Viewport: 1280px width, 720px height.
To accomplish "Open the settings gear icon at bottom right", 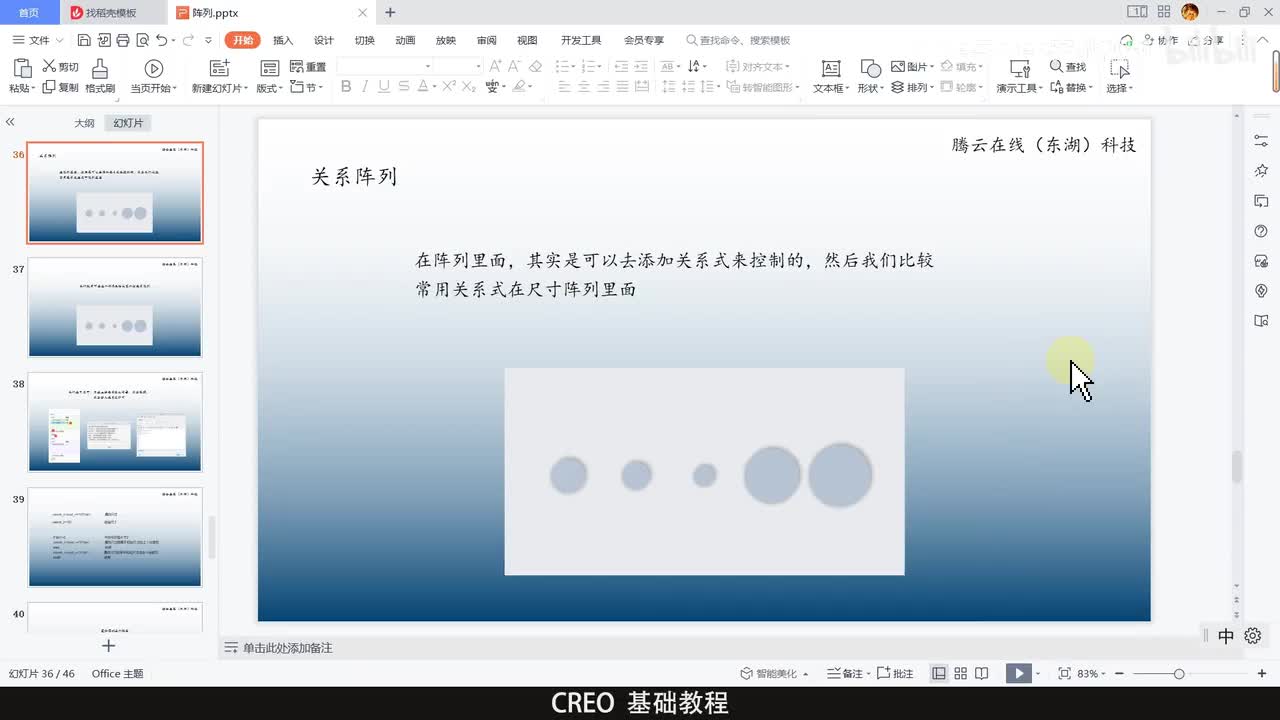I will (1253, 636).
